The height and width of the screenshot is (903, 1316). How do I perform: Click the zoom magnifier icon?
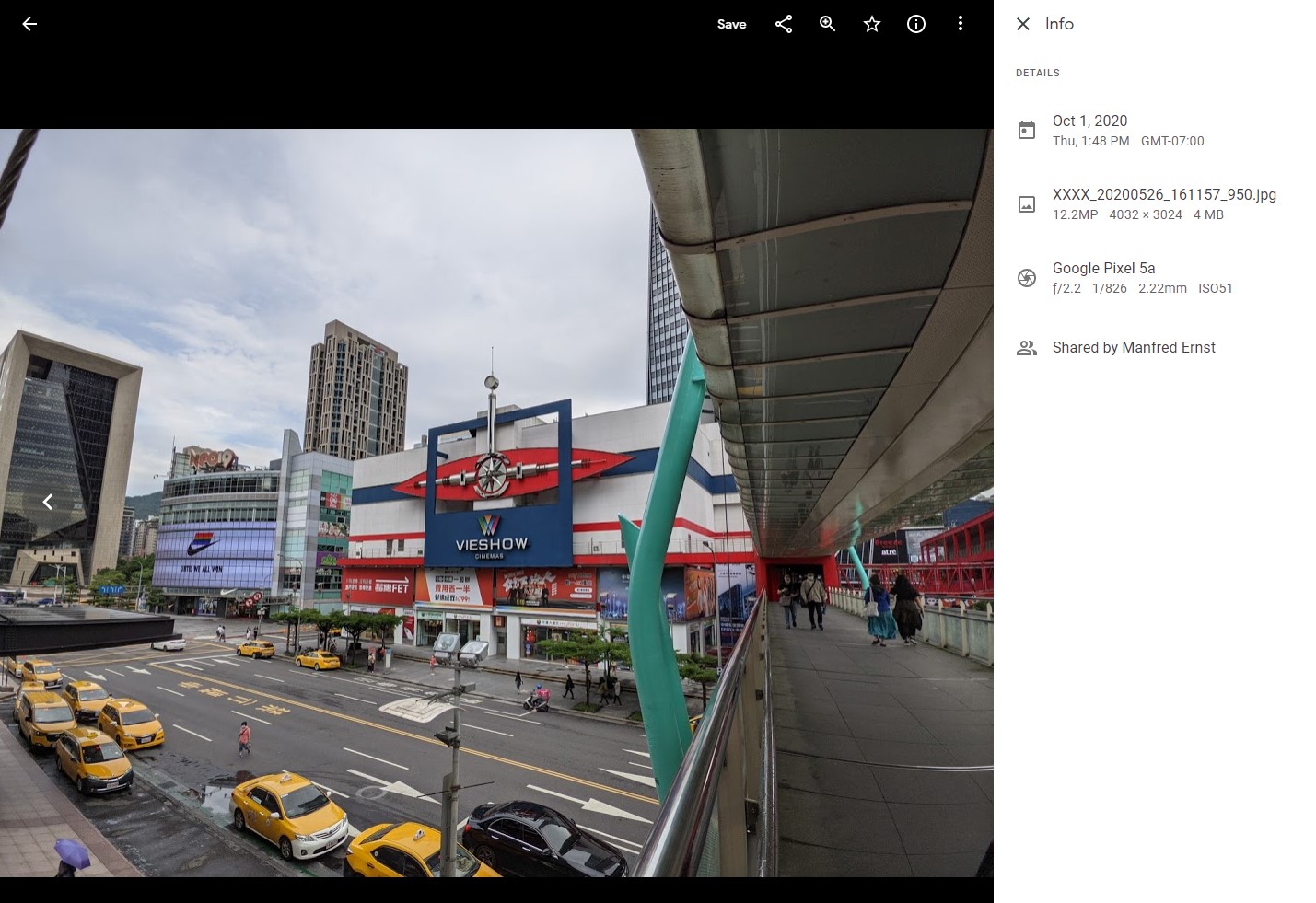(x=828, y=24)
